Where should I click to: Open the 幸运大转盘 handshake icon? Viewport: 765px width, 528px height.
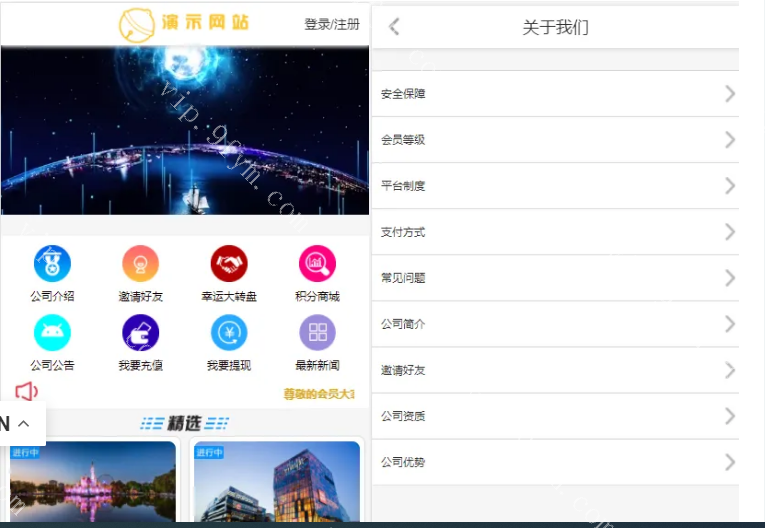[229, 264]
